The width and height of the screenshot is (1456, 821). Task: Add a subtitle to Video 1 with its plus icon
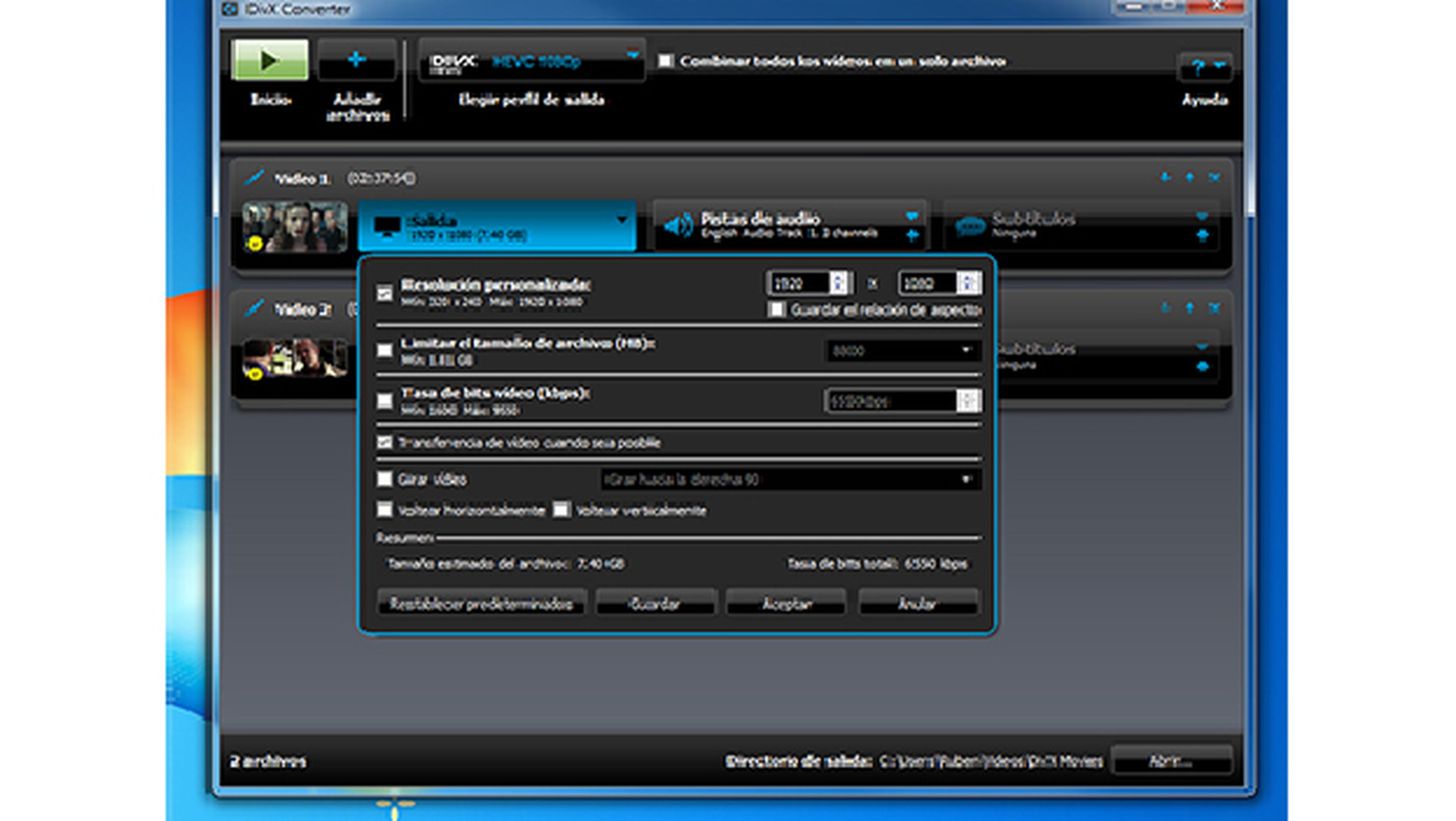point(1203,236)
